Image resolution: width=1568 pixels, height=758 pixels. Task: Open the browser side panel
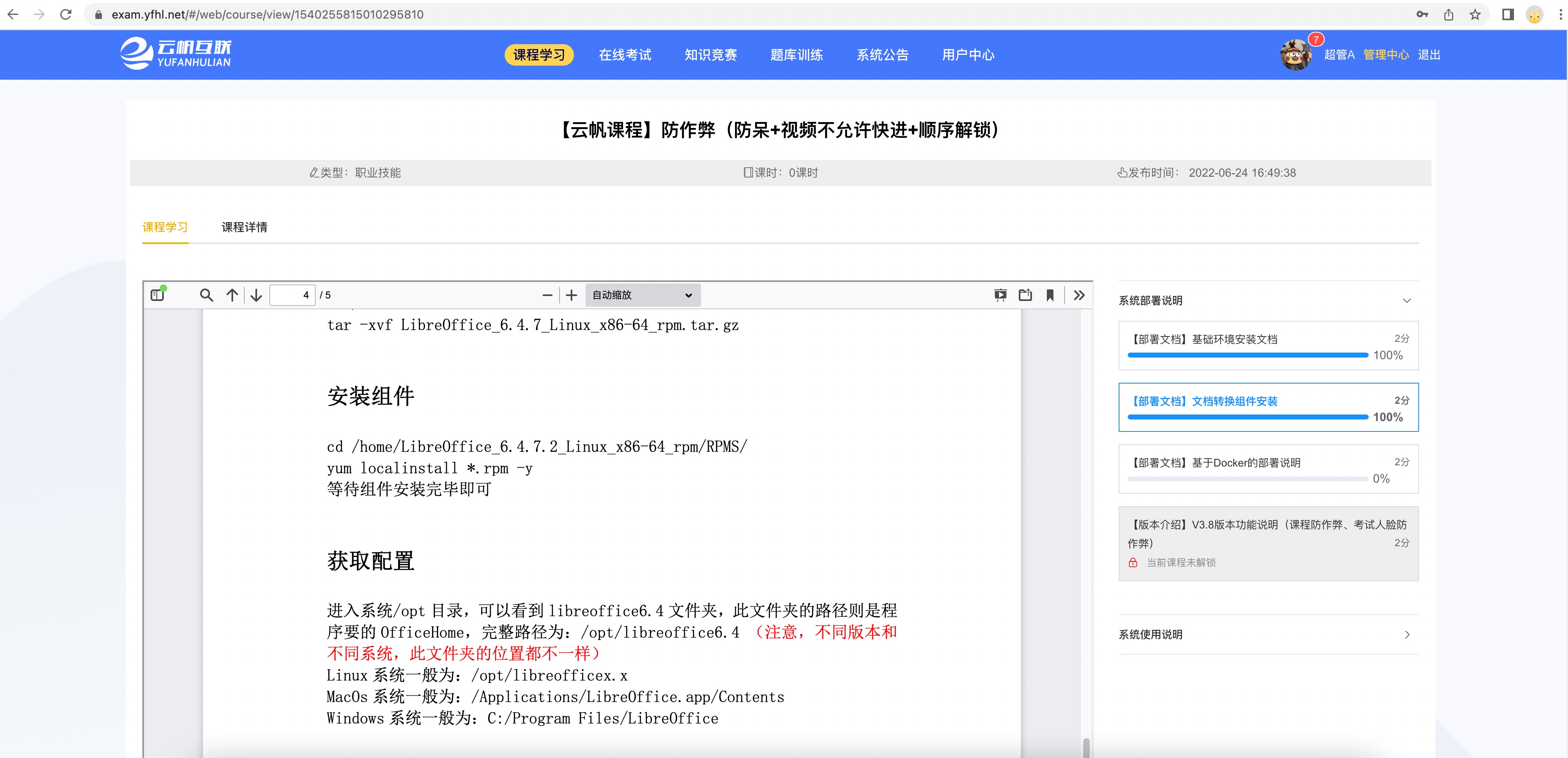click(x=1508, y=14)
